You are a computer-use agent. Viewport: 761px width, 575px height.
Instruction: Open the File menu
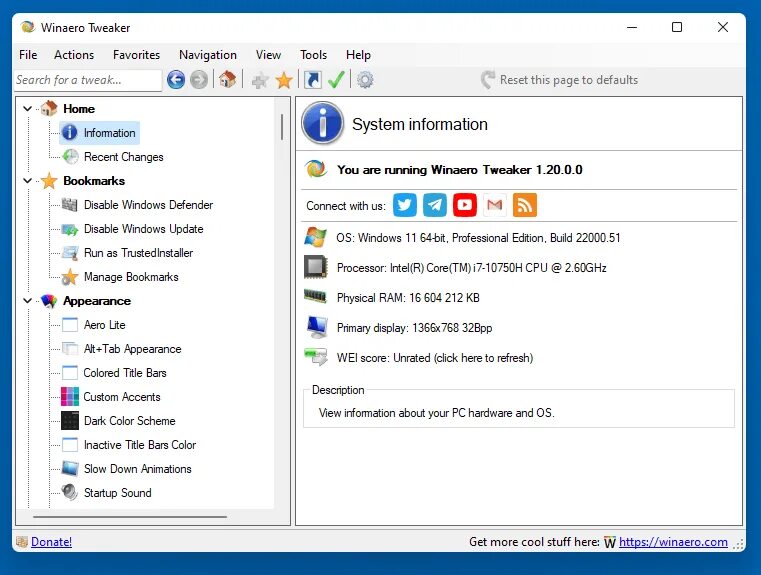[28, 55]
